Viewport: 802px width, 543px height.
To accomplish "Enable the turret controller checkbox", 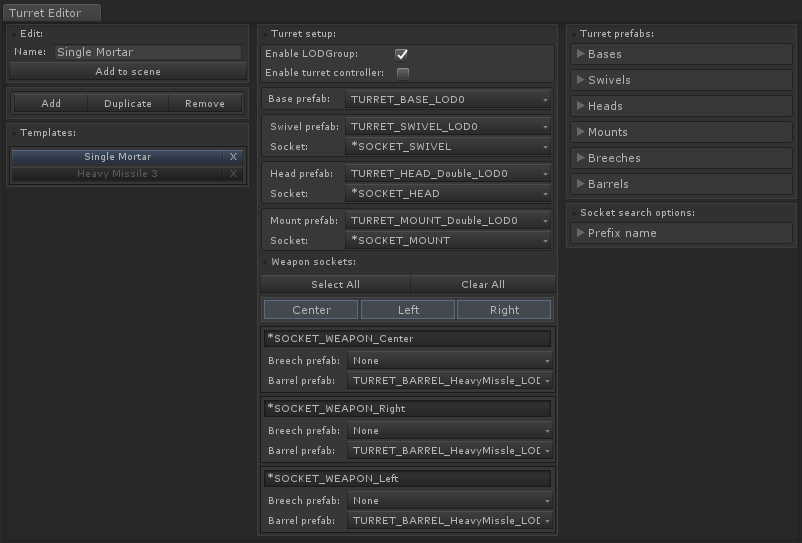I will [403, 73].
